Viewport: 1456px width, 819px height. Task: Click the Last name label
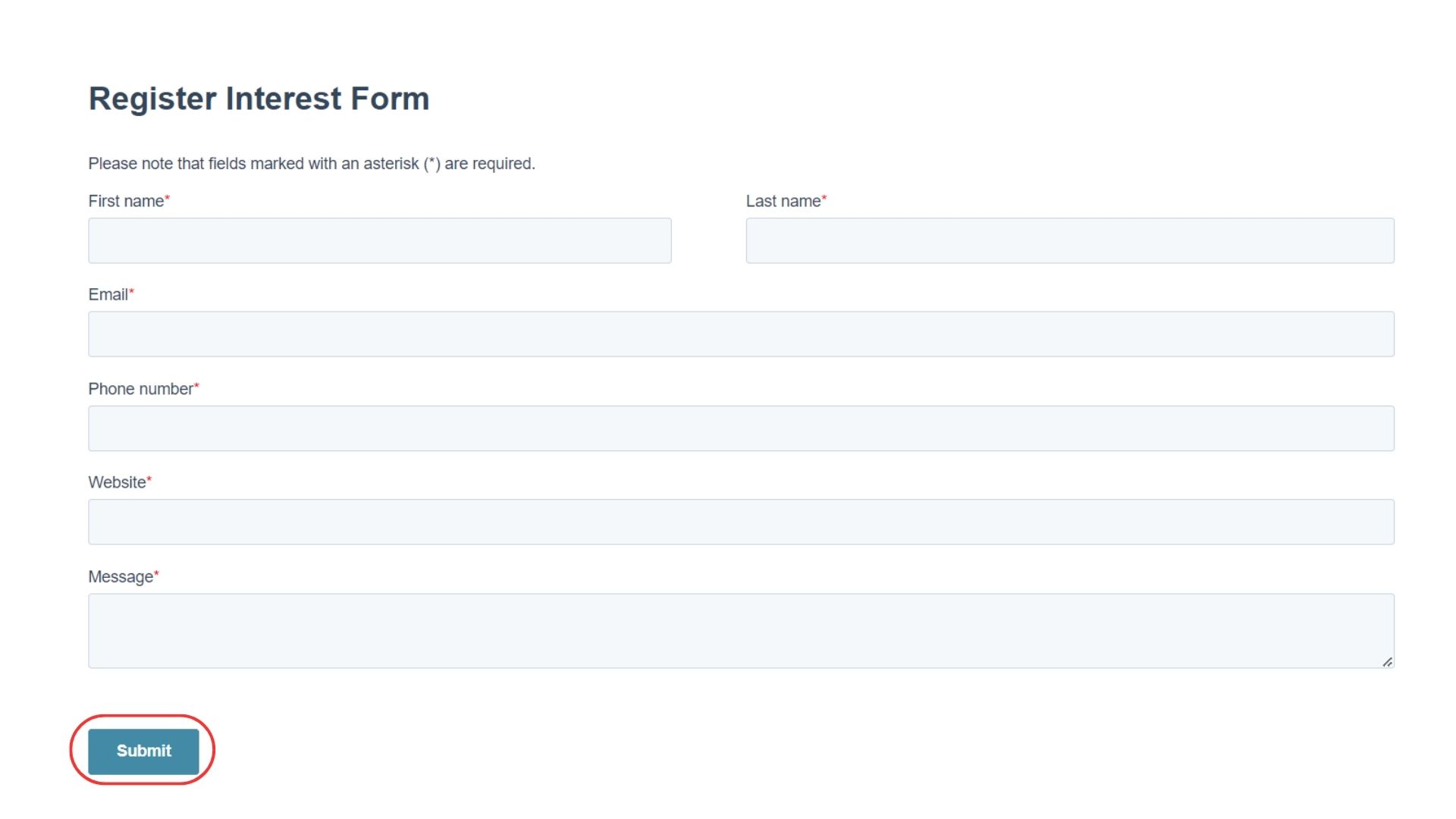pos(783,201)
